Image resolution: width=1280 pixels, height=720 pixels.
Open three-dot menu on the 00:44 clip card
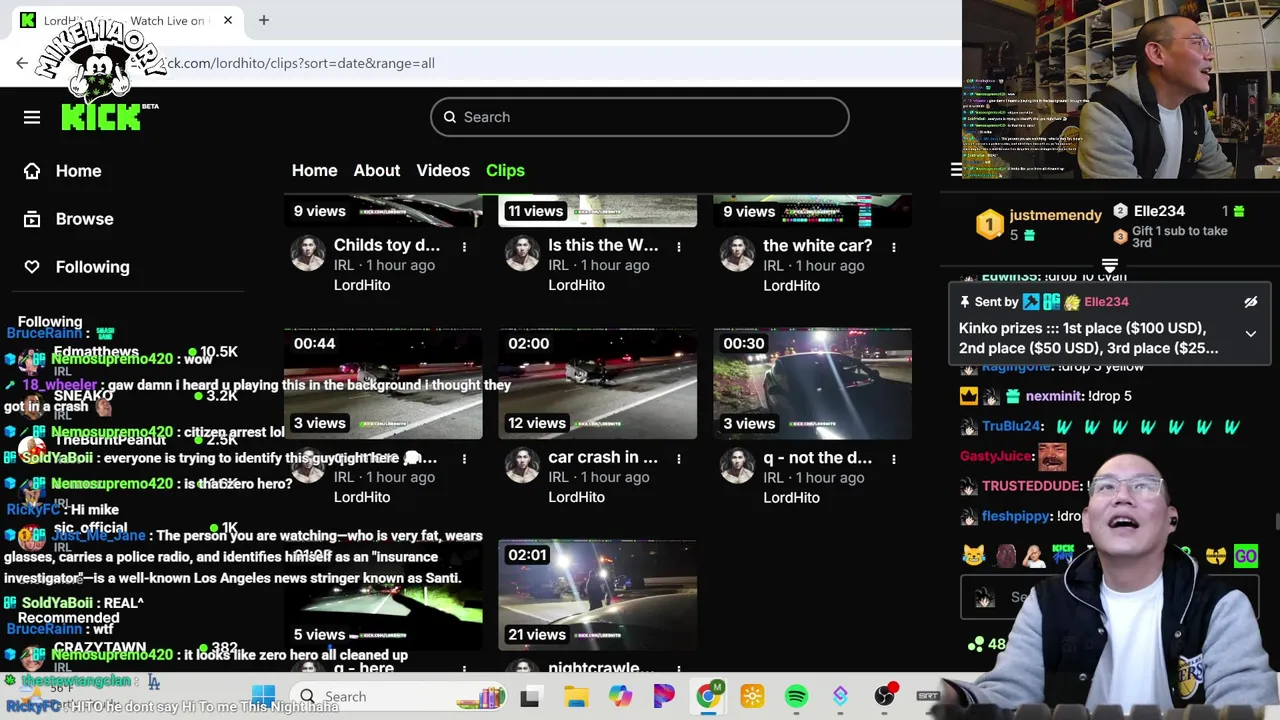coord(464,458)
